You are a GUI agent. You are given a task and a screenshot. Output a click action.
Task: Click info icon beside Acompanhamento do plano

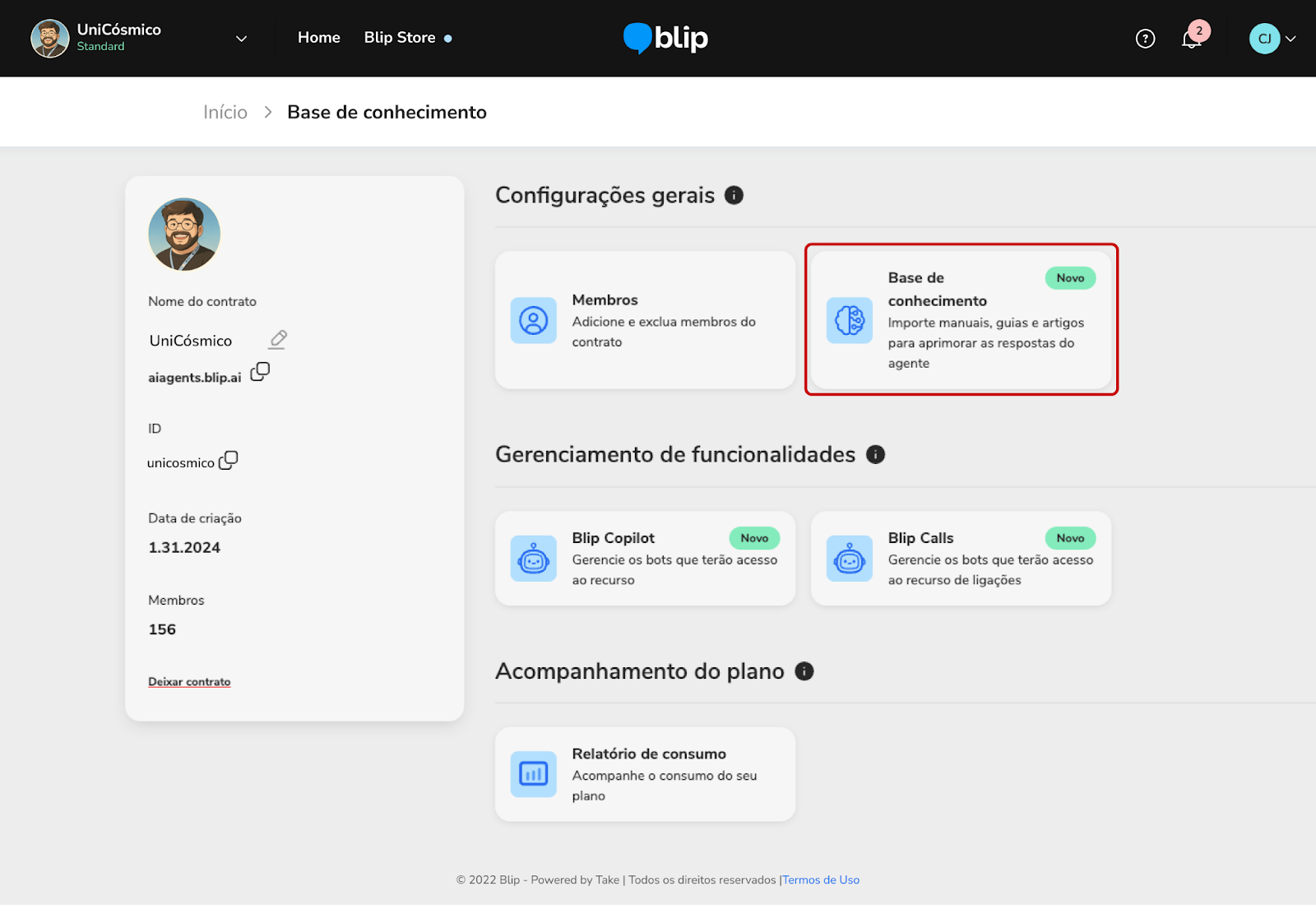click(x=804, y=671)
